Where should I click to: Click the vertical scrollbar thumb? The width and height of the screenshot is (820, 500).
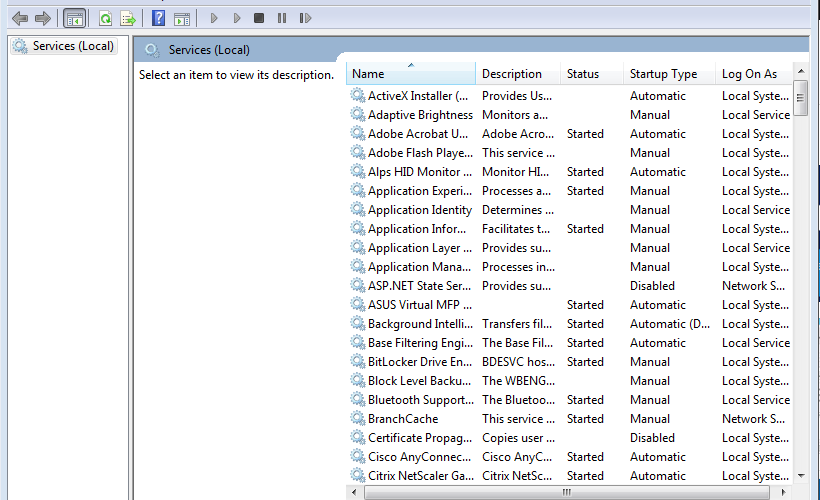coord(801,98)
